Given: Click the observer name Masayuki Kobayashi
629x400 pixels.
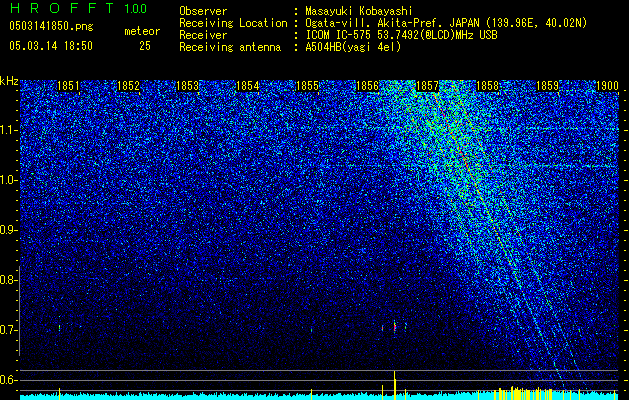Looking at the screenshot, I should coord(359,11).
